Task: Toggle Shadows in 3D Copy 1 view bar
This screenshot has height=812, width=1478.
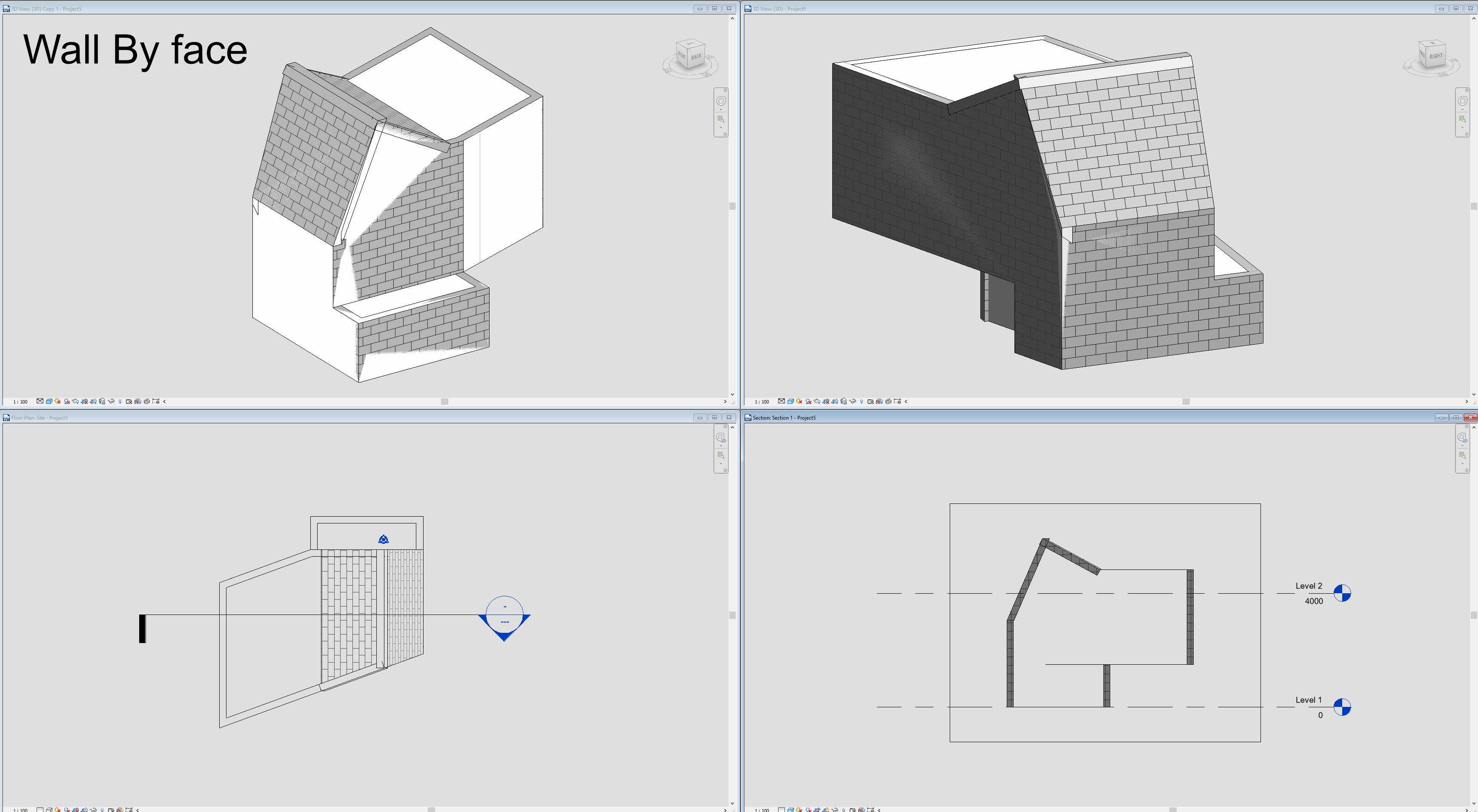Action: tap(66, 401)
